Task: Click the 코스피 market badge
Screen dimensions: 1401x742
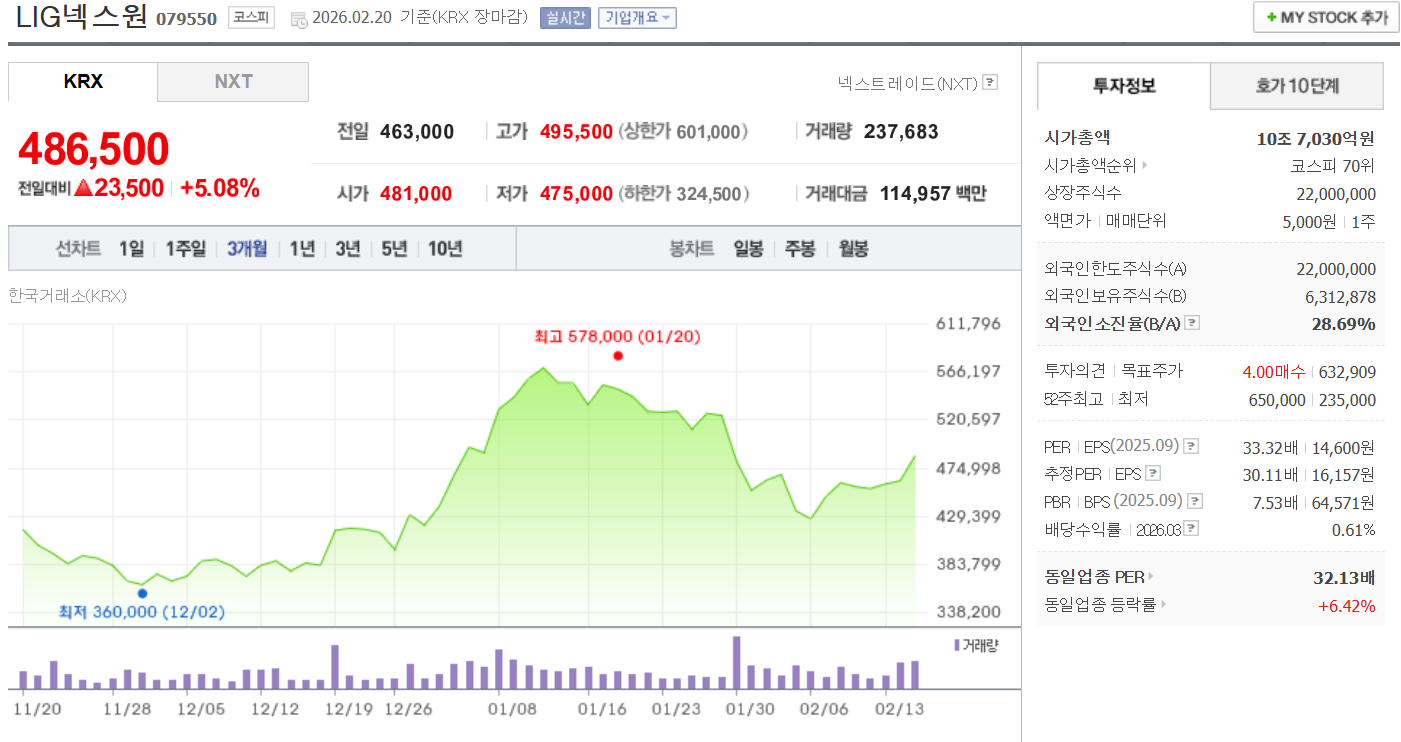Action: pyautogui.click(x=251, y=18)
